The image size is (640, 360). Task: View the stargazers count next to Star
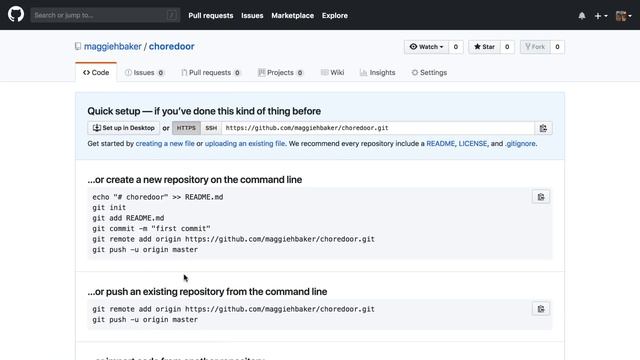507,47
